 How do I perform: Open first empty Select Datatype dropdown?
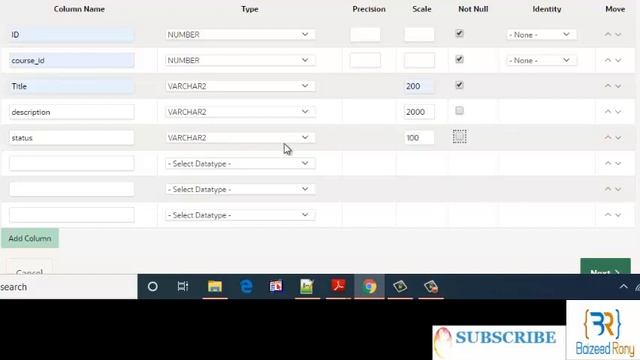(x=240, y=163)
